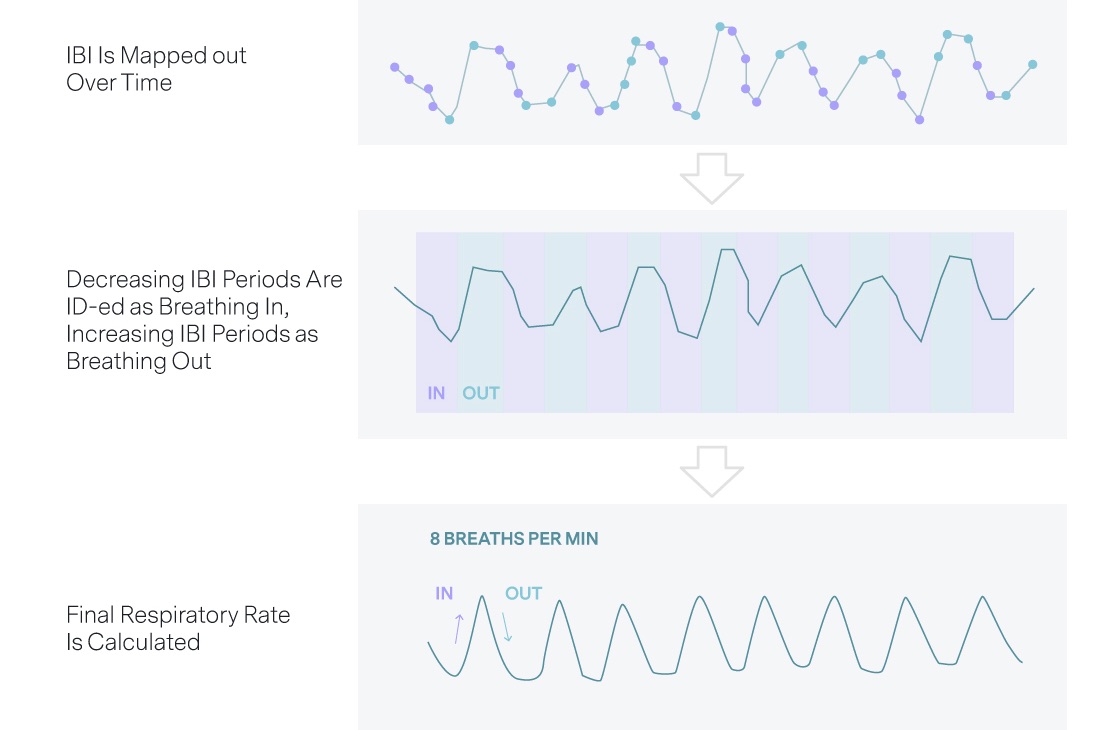Click the purple upward arrow beside the bottom IN label
Image resolution: width=1100 pixels, height=730 pixels.
click(x=459, y=629)
